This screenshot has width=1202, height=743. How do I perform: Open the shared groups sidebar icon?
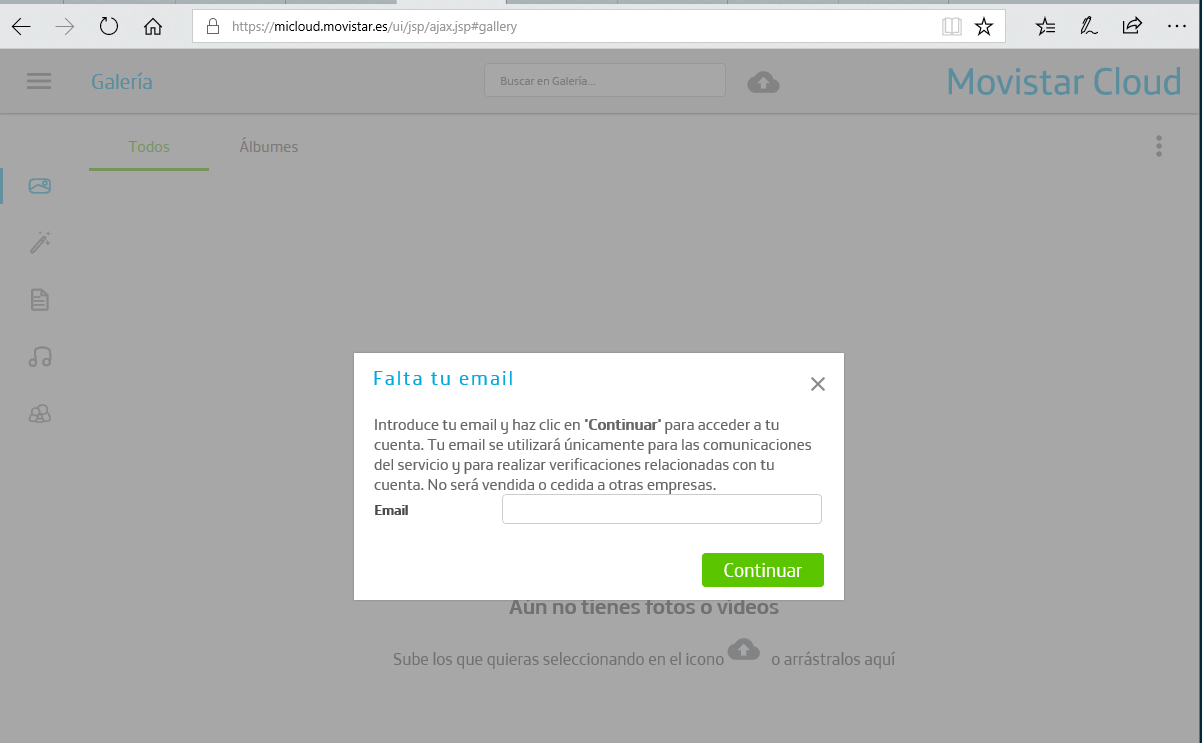[40, 414]
